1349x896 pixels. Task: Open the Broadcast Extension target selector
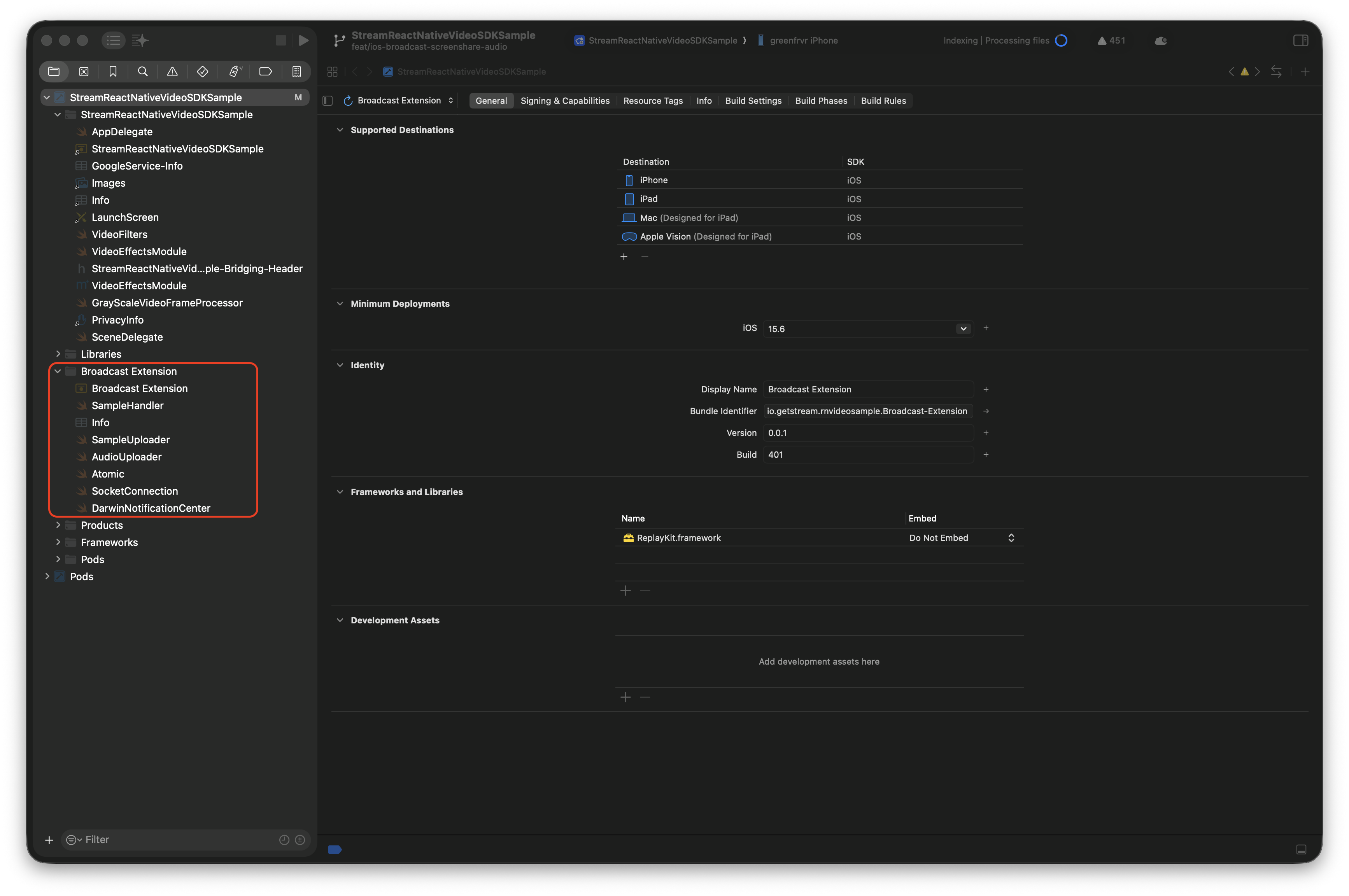398,101
